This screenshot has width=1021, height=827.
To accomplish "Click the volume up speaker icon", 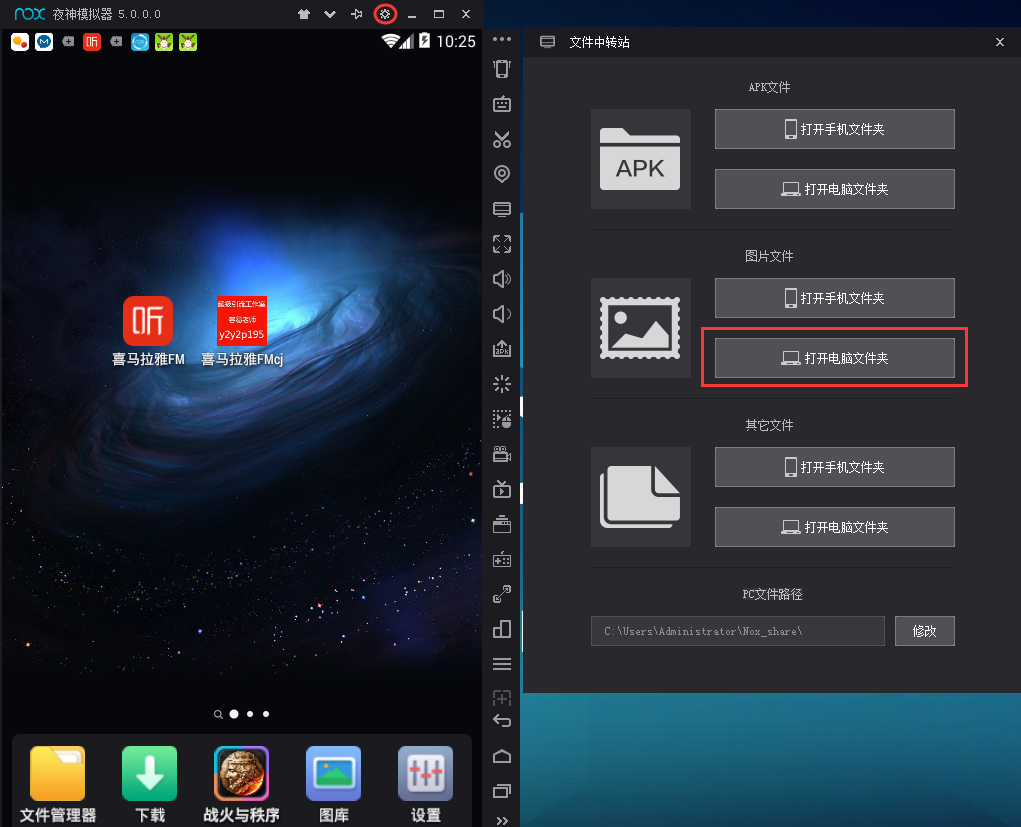I will point(502,279).
